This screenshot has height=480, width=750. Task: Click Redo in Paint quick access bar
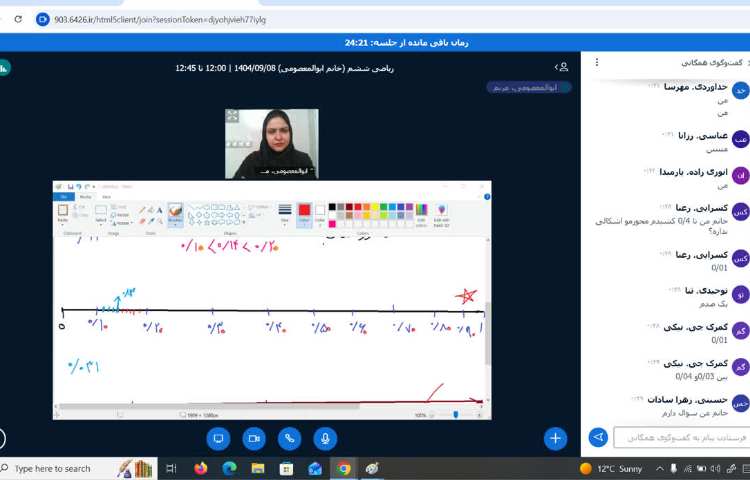[86, 186]
